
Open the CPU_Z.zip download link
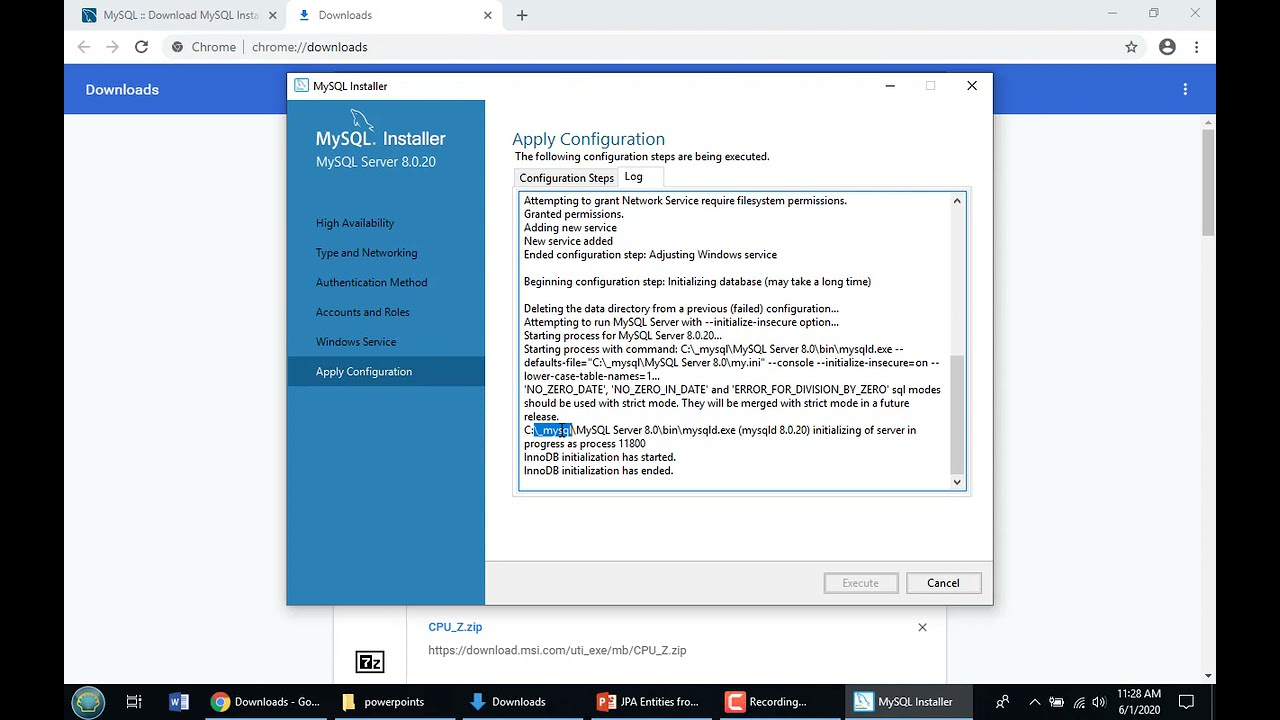click(x=455, y=627)
